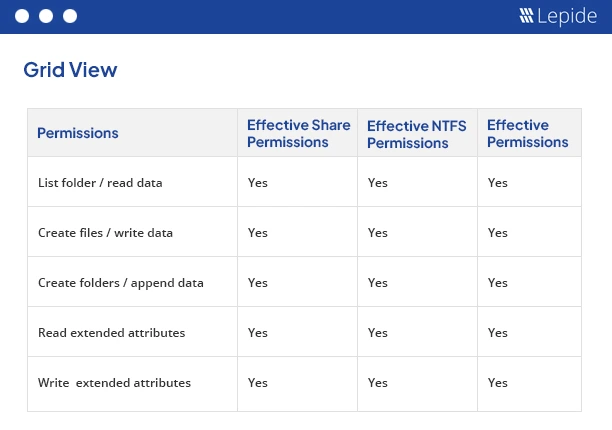The width and height of the screenshot is (612, 430).
Task: Click Share Yes value for List folder
Action: point(258,183)
